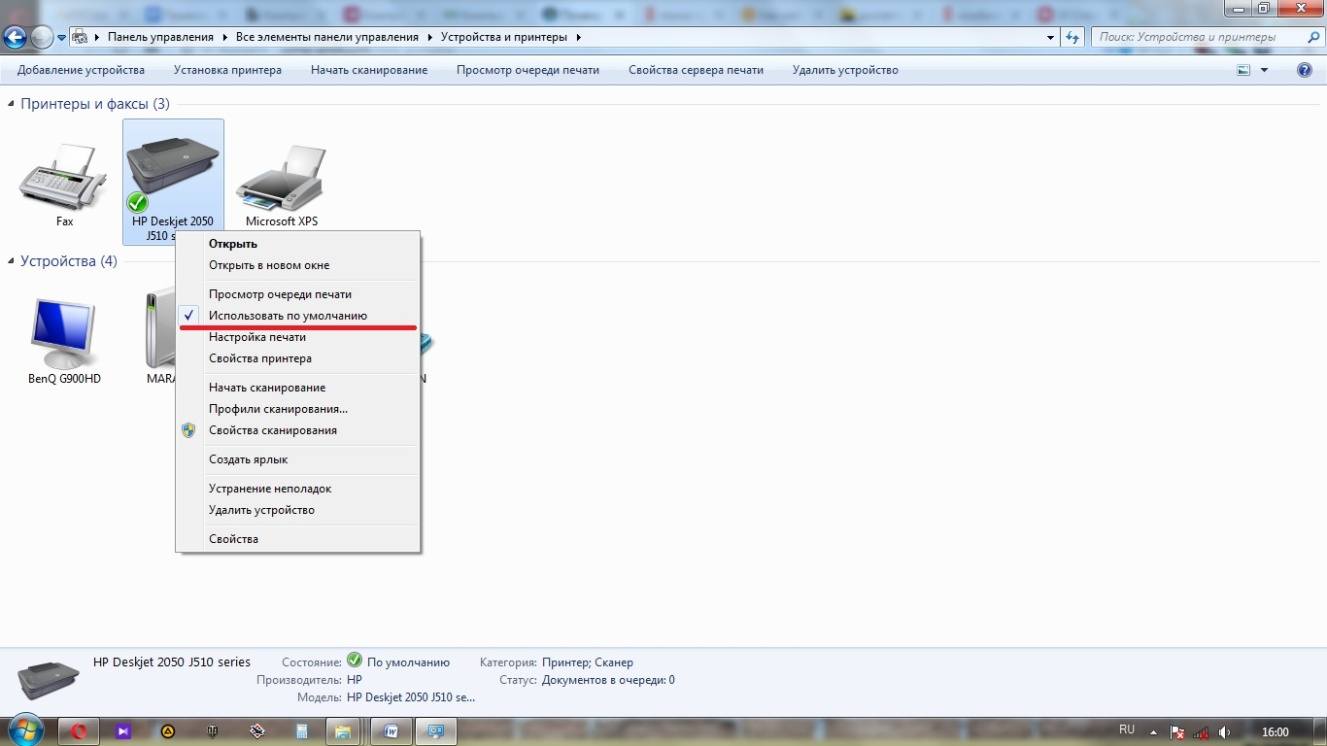The image size is (1327, 746).
Task: Show hidden tray icons arrow
Action: [x=1152, y=731]
